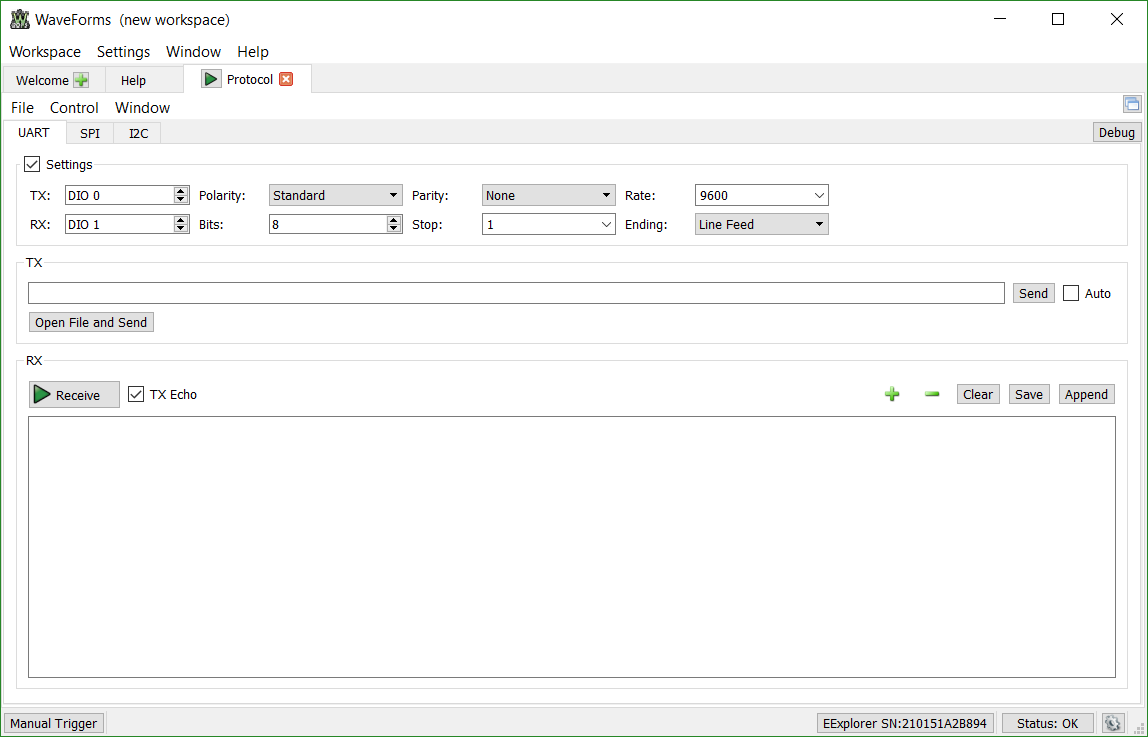This screenshot has width=1148, height=737.
Task: Click Open File and Send button
Action: click(92, 323)
